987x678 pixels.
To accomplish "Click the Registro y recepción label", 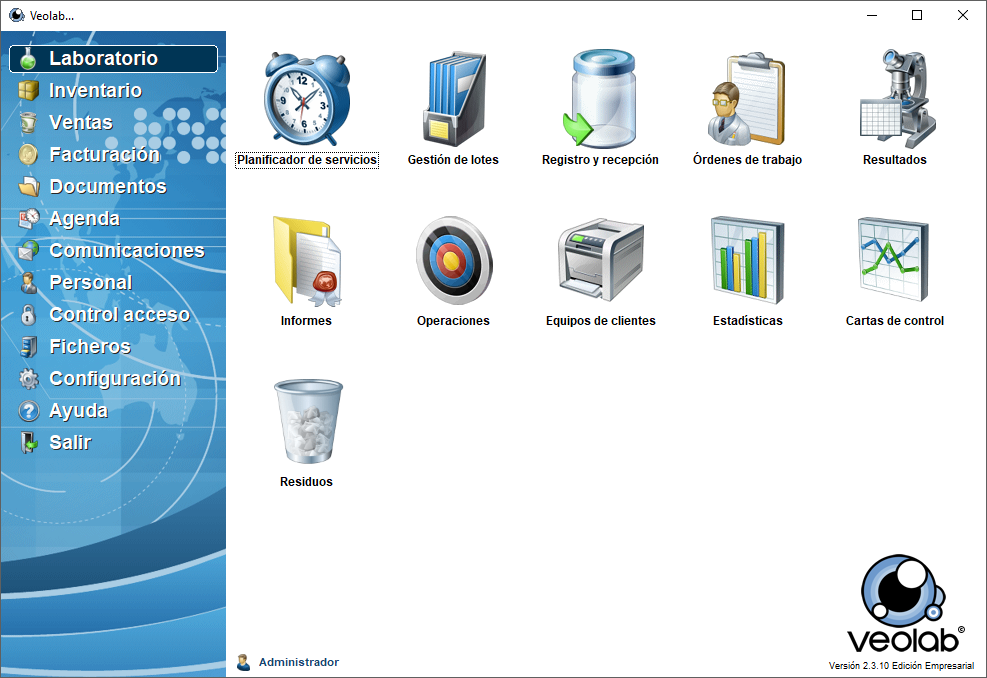I will (601, 160).
